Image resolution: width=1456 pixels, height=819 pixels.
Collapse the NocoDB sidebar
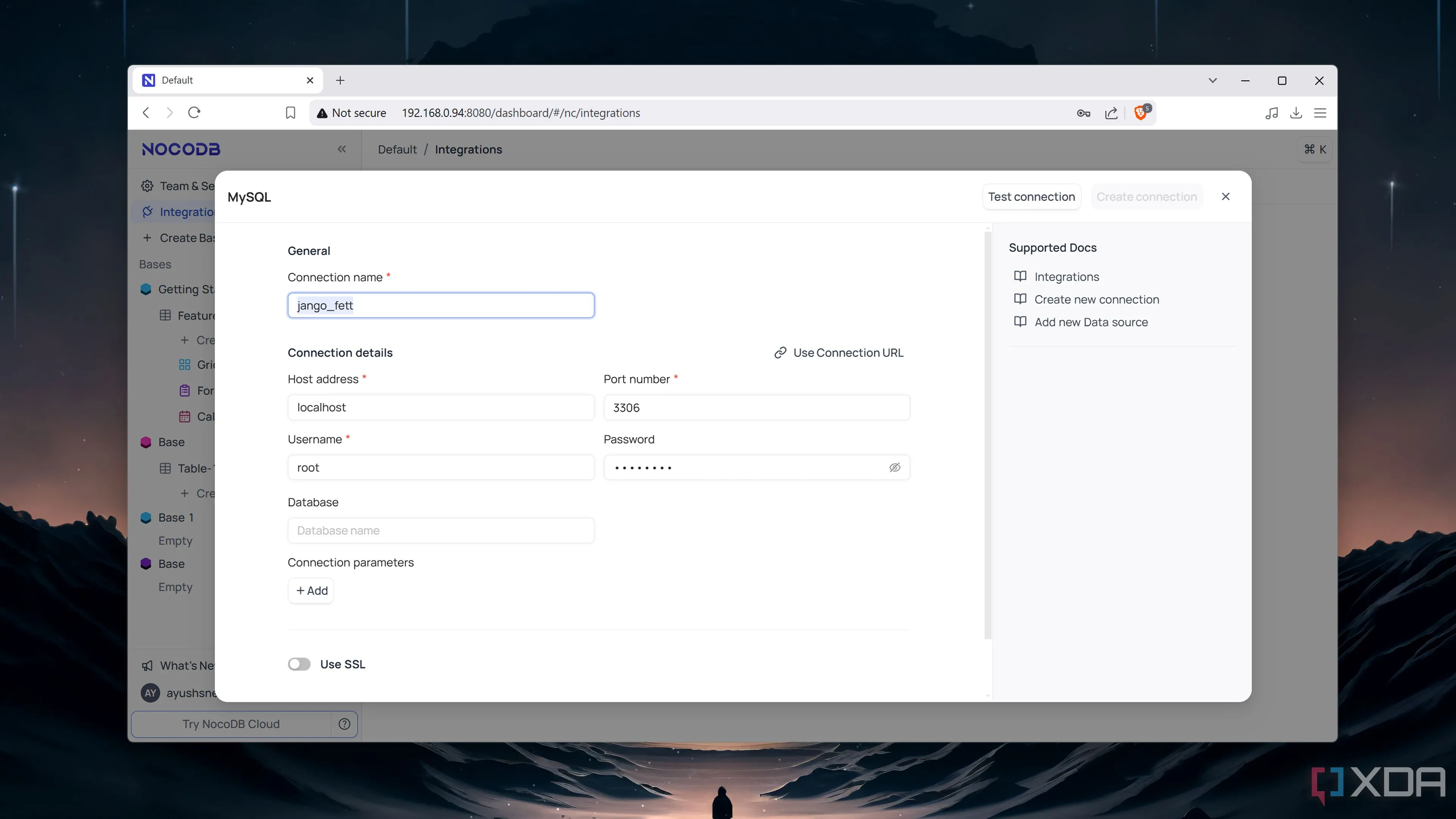[x=341, y=149]
